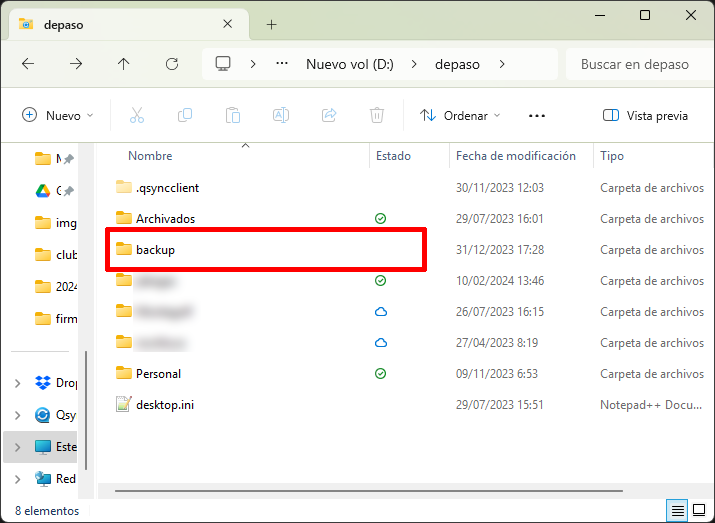
Task: Open the three-dots more options menu
Action: (x=537, y=116)
